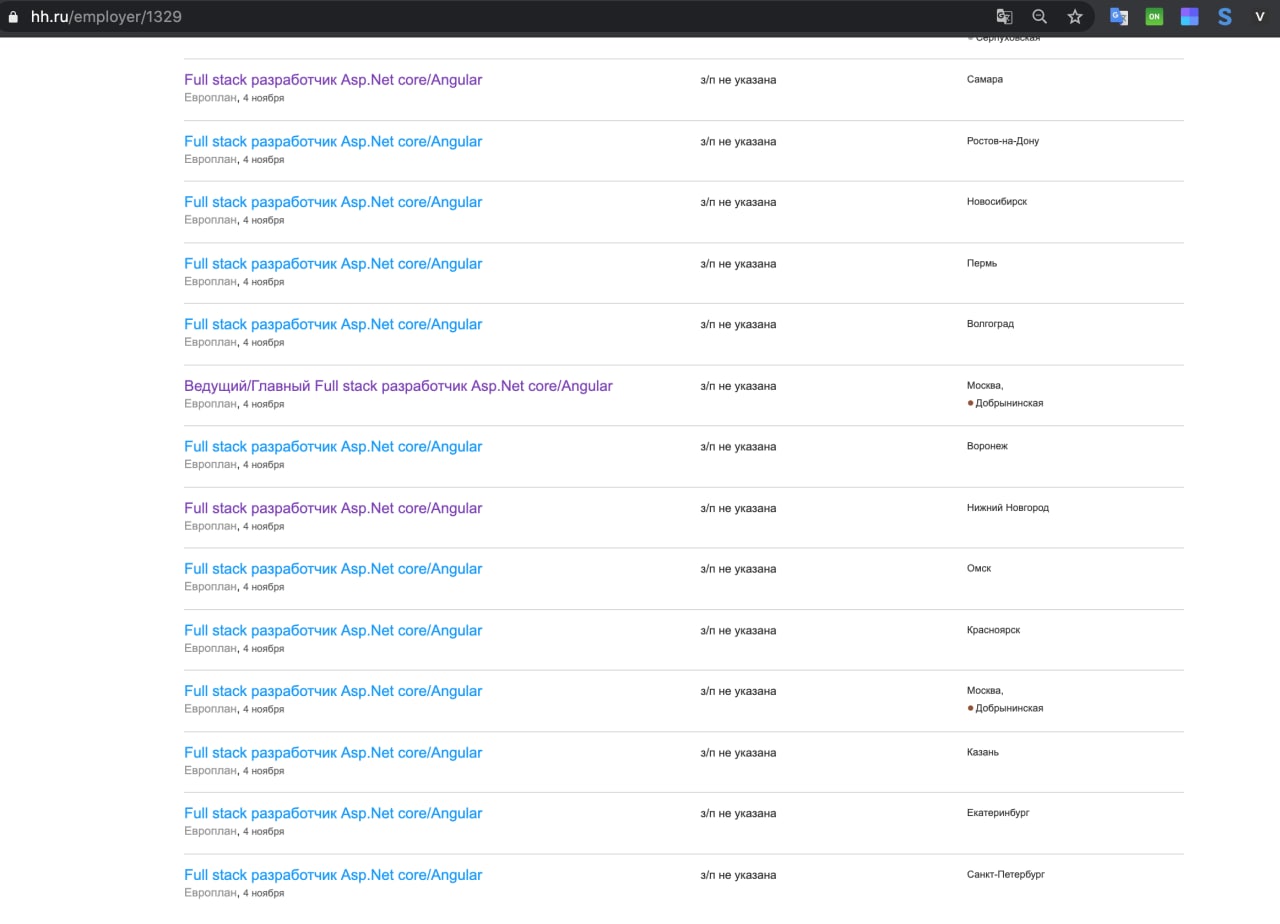This screenshot has height=924, width=1280.
Task: Click з/п не указана in Воронеж row
Action: point(738,447)
